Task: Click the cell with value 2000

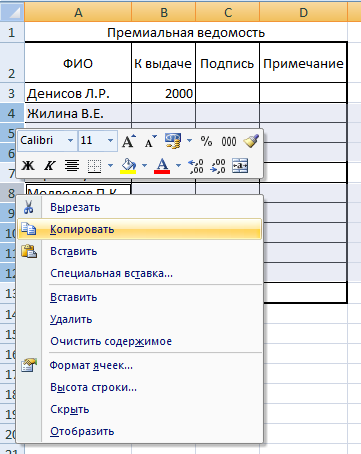Action: (163, 93)
